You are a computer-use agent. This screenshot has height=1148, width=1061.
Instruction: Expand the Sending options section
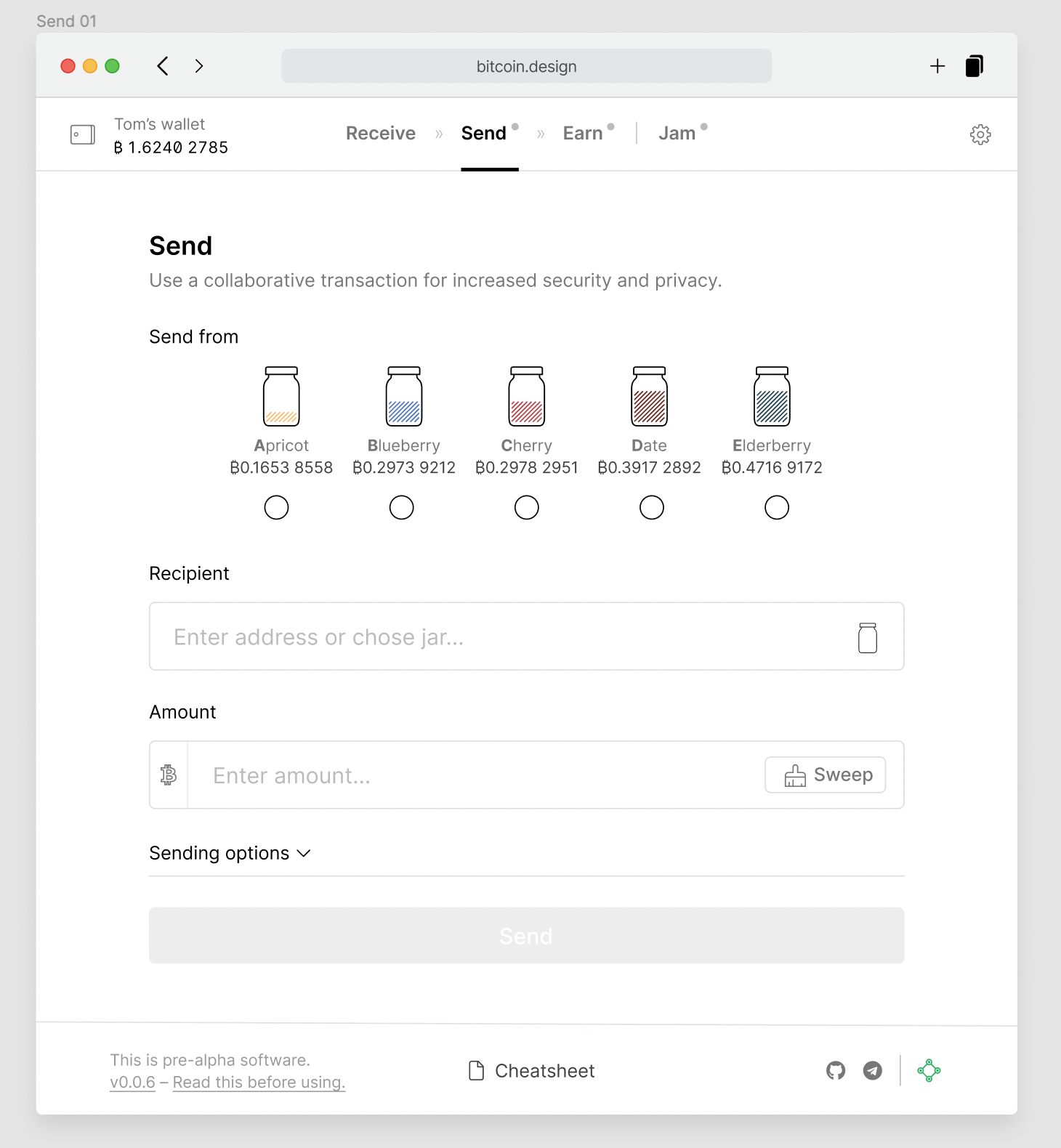230,853
